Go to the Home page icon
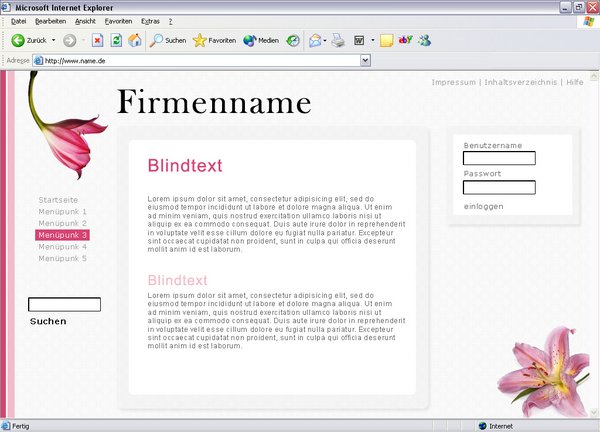Viewport: 600px width, 432px height. pyautogui.click(x=135, y=40)
